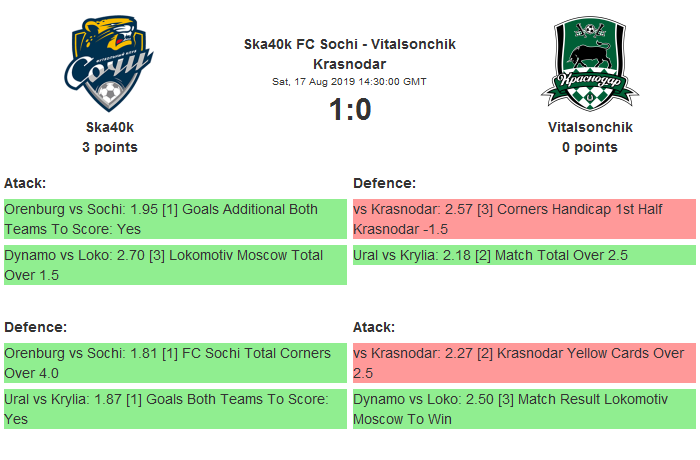
Task: Click the red Krasnodar Yellow Cards Over 2.5 bet
Action: click(524, 363)
